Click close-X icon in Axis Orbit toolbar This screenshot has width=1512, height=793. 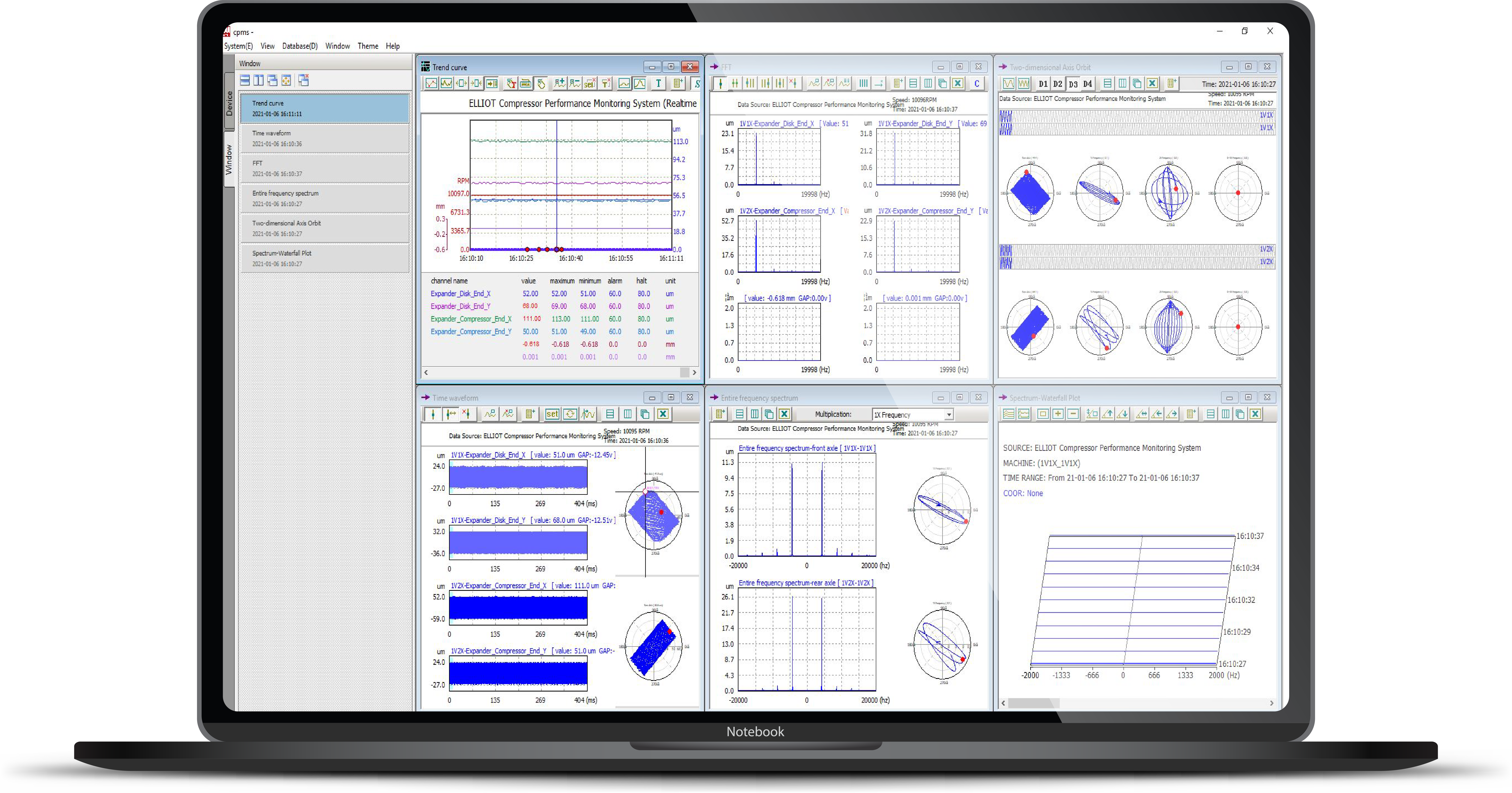(x=1152, y=83)
